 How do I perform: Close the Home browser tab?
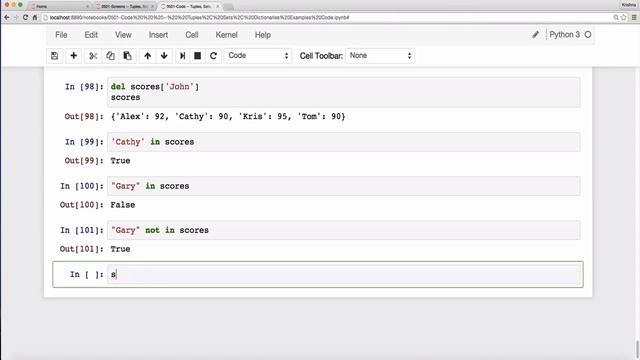tap(87, 7)
